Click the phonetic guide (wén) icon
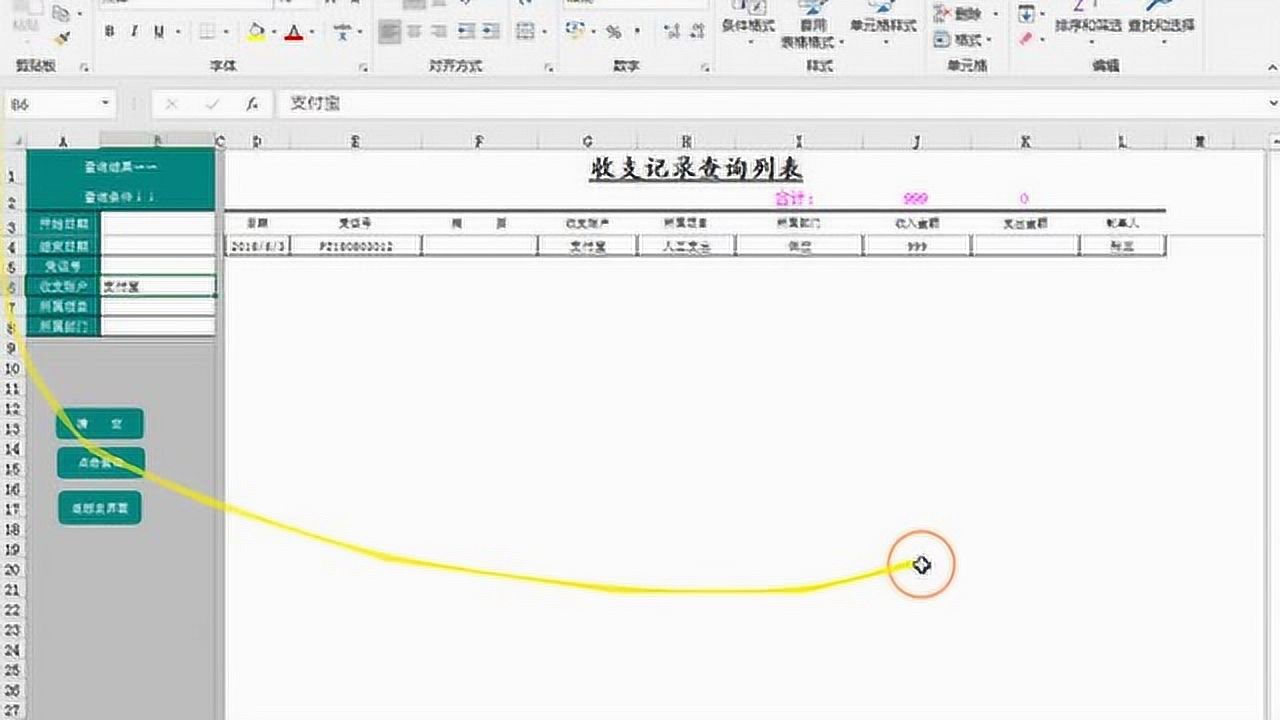Screen dimensions: 1280x720 tap(343, 32)
